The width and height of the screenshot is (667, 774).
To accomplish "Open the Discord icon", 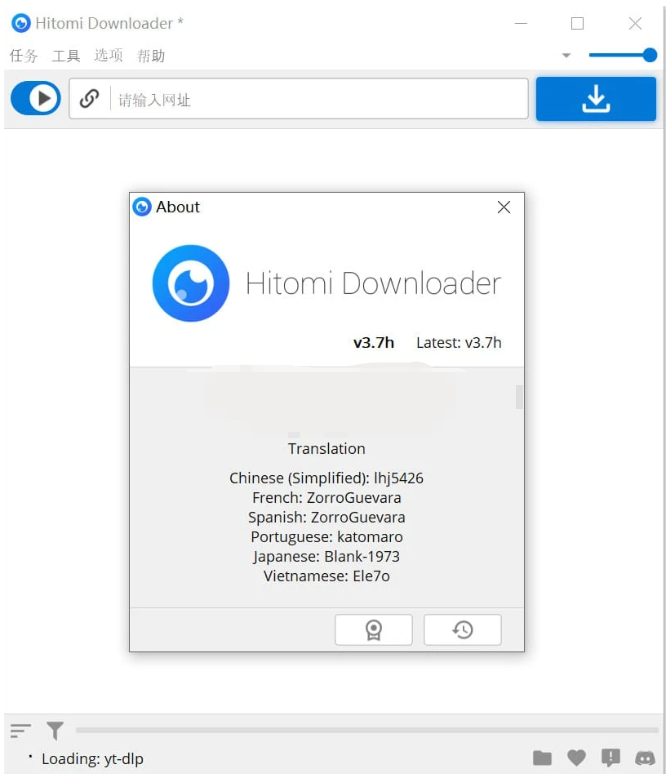I will click(x=645, y=758).
